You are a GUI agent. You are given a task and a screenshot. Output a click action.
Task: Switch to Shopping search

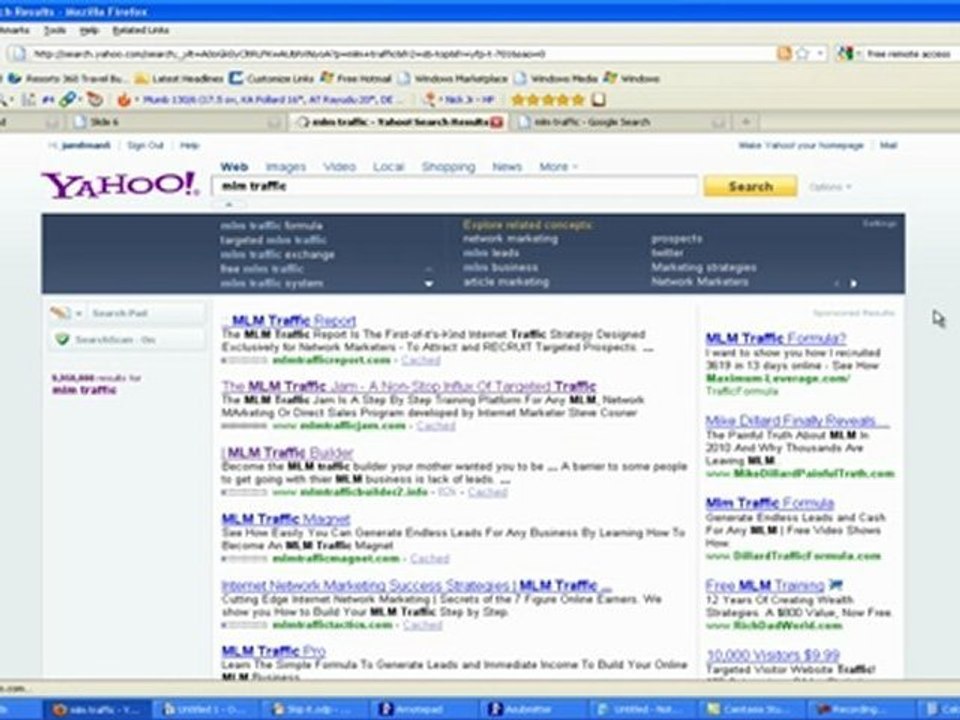coord(448,167)
